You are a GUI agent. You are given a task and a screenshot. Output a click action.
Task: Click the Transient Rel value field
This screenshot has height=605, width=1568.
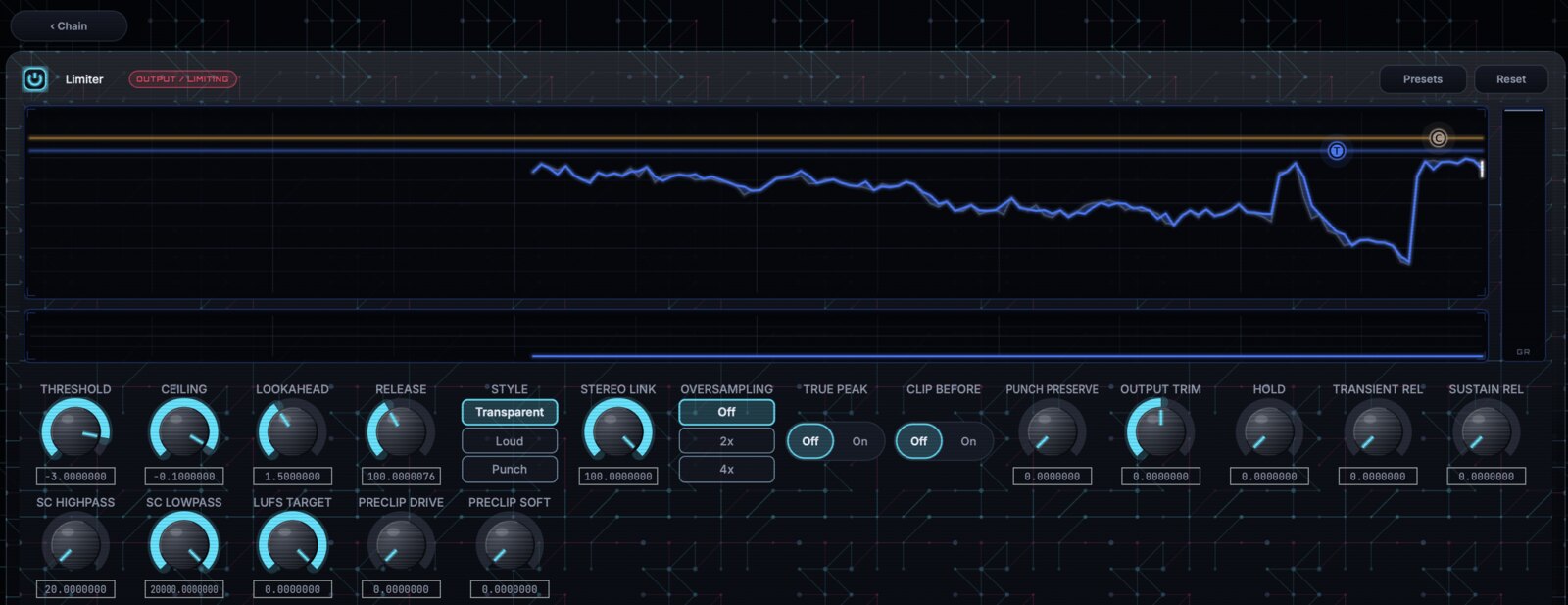click(1378, 477)
